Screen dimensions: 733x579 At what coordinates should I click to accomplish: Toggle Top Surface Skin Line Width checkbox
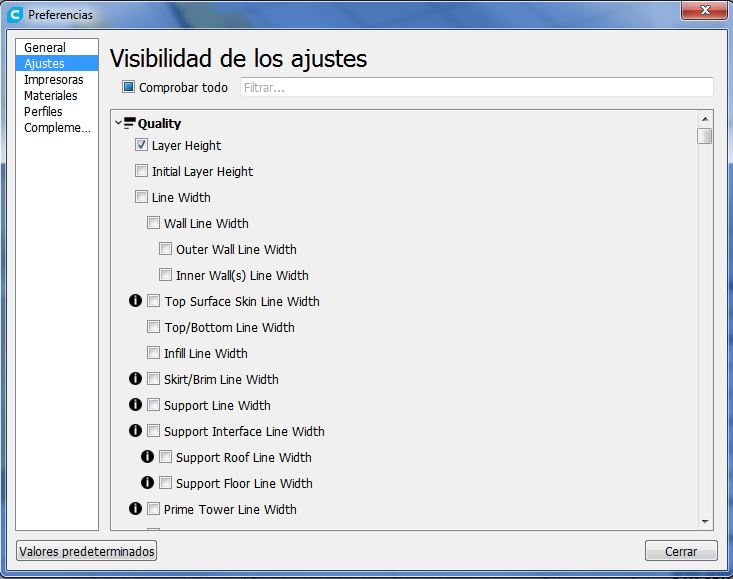click(x=153, y=300)
